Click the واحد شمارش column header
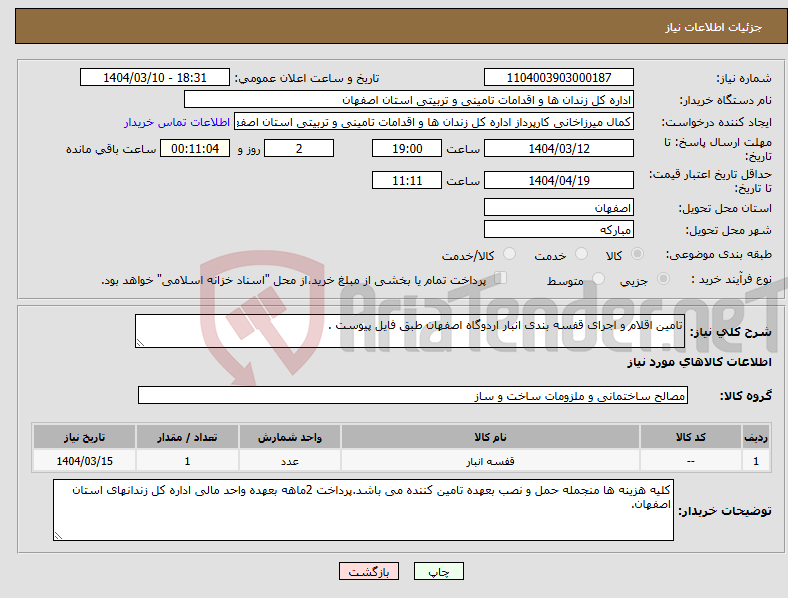788x598 pixels. [290, 437]
